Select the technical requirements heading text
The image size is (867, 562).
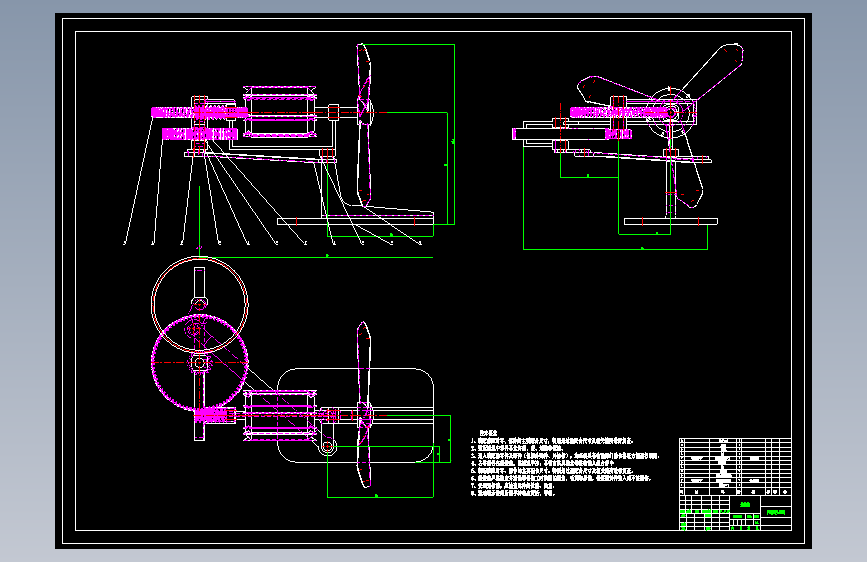[488, 433]
